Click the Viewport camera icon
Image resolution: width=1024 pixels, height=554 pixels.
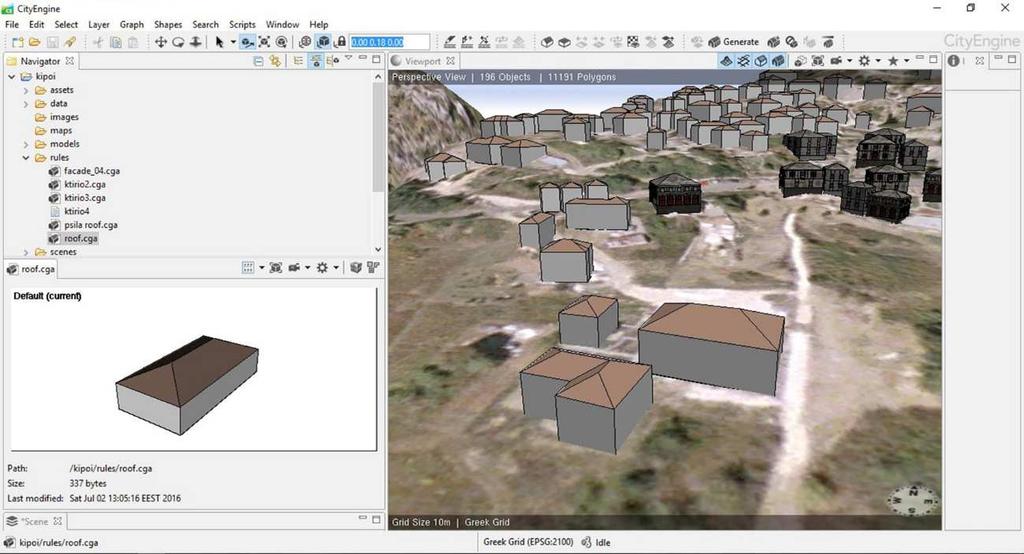click(x=836, y=61)
